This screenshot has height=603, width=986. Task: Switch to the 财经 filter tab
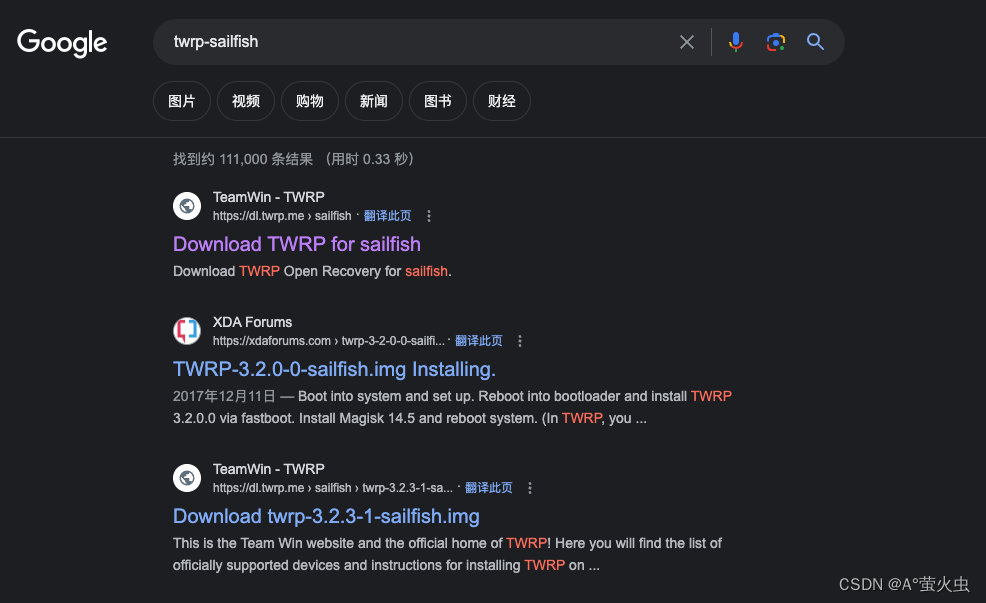502,101
